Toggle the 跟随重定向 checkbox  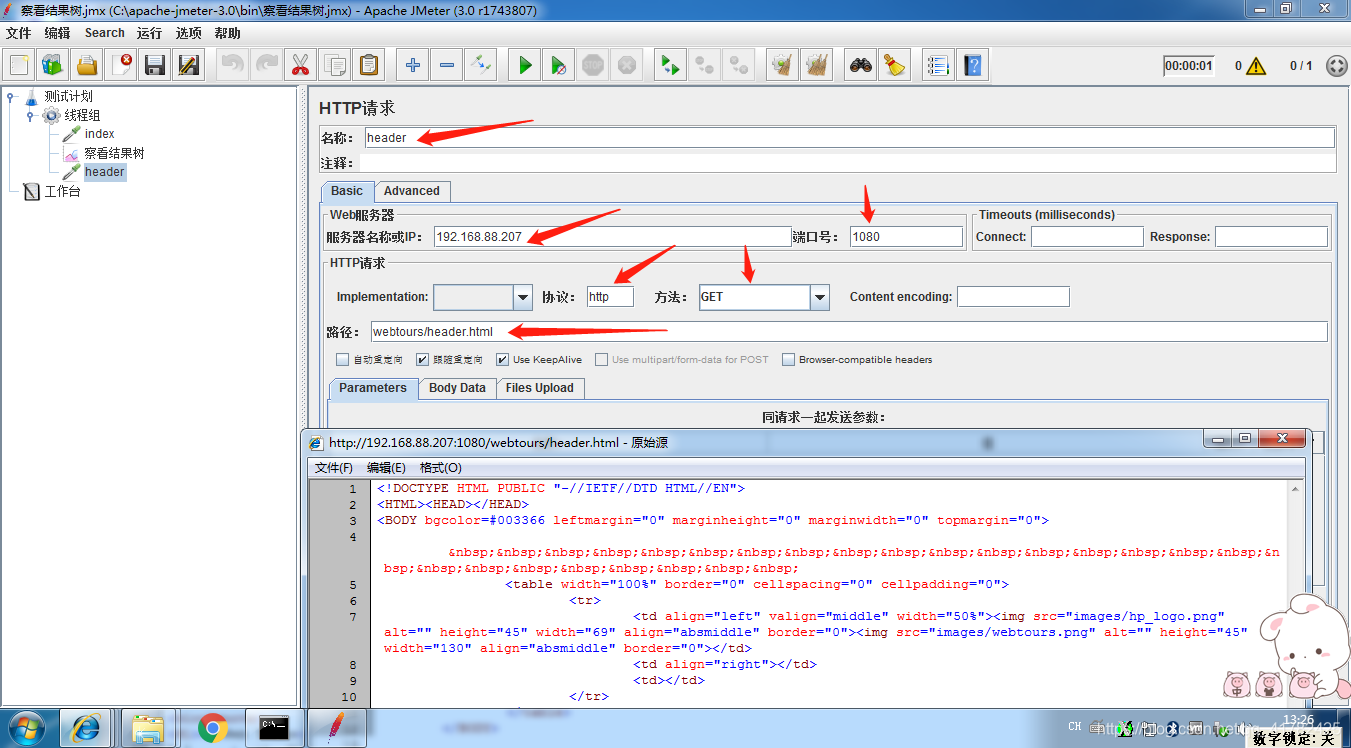coord(423,360)
